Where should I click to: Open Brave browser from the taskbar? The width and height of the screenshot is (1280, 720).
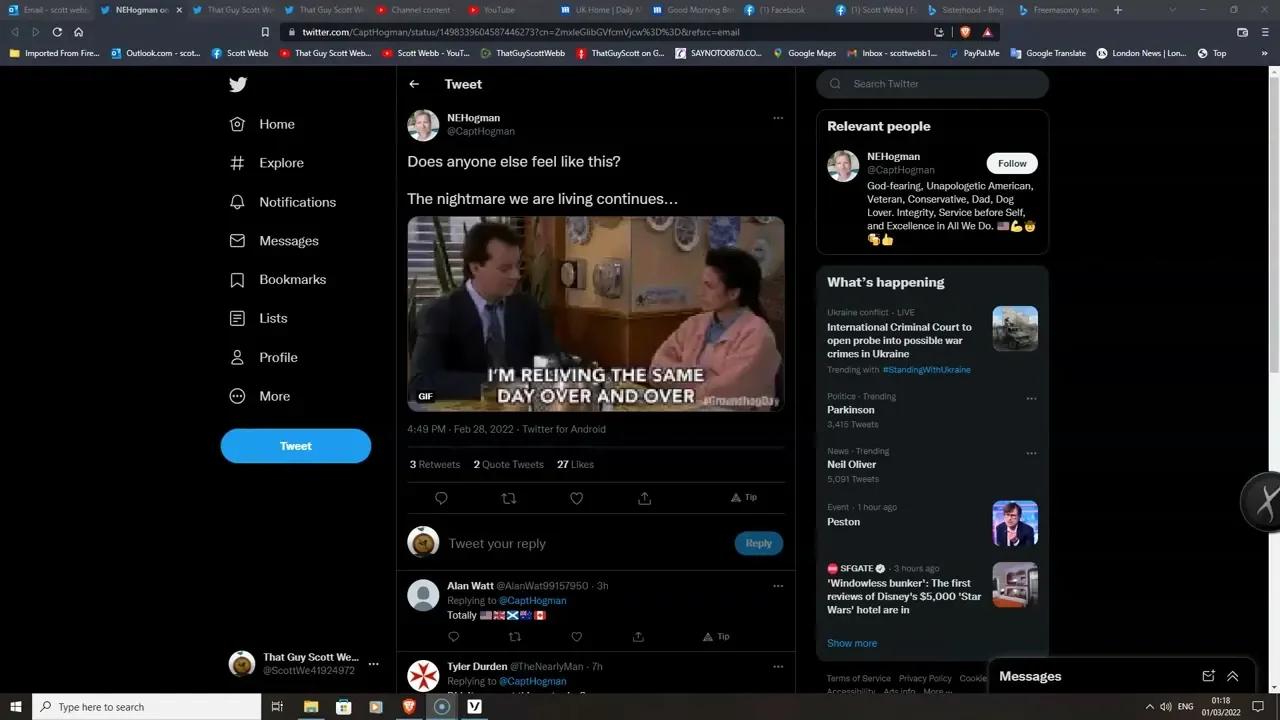408,707
